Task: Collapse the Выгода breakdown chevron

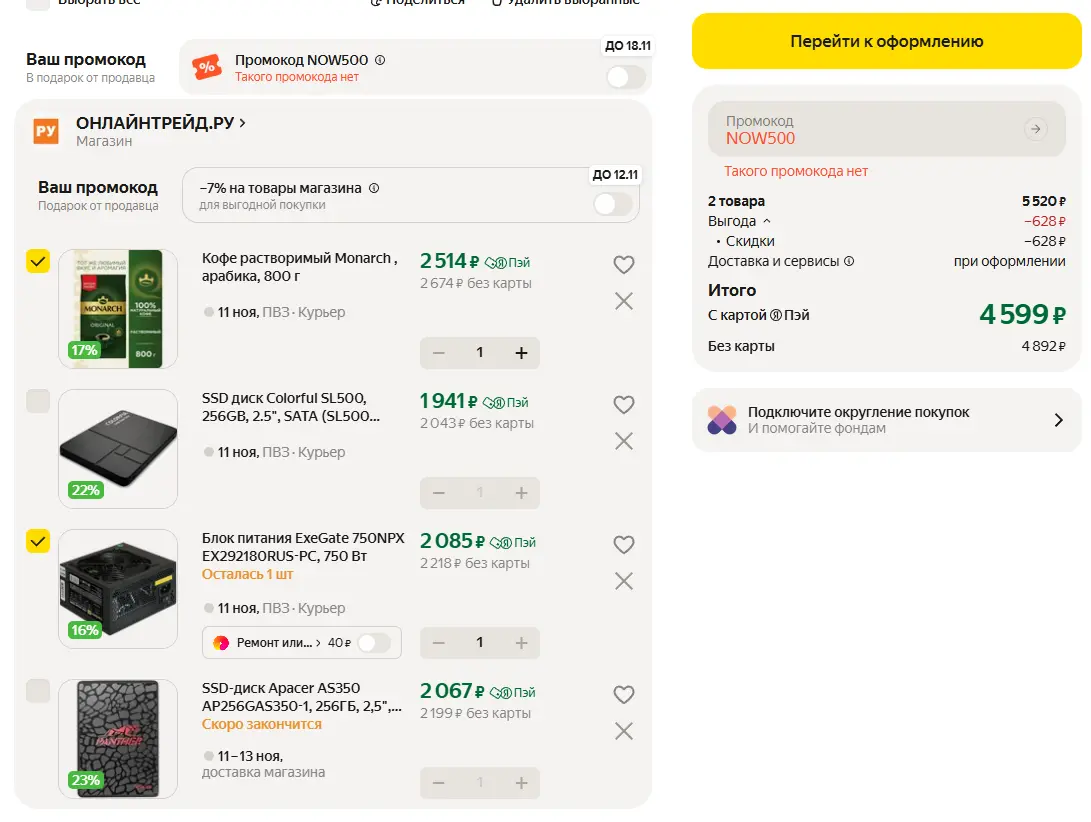Action: 767,221
